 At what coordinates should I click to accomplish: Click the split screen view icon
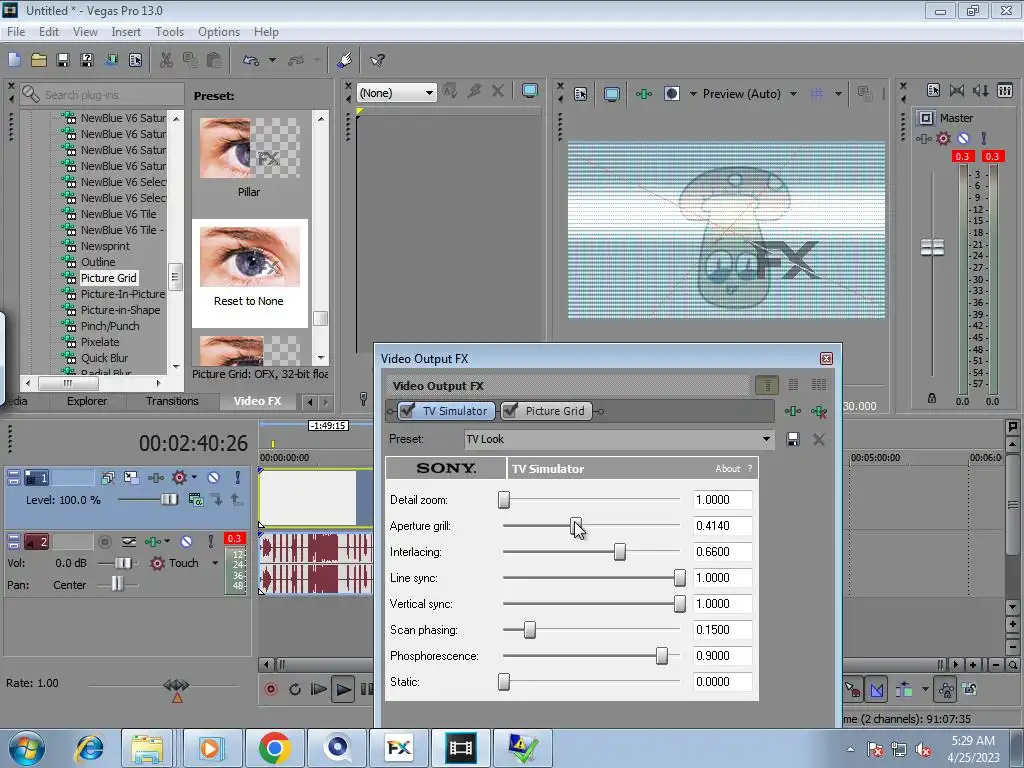tap(671, 94)
